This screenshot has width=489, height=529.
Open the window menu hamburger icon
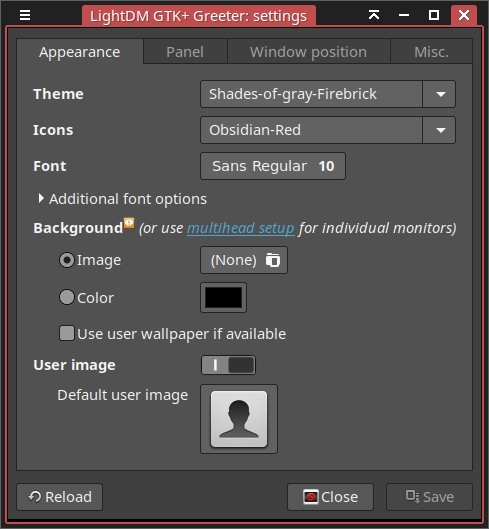coord(25,15)
